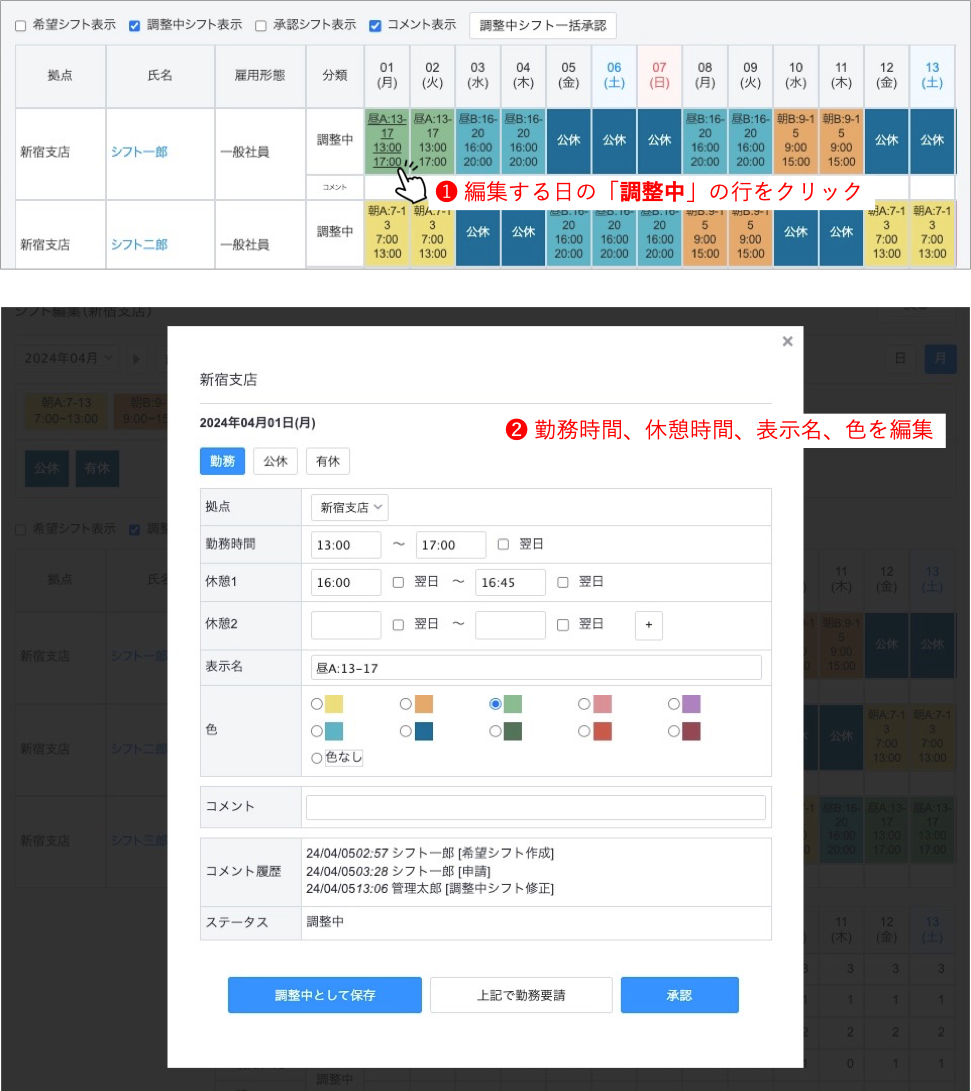Click the 01(月) shift cell for シフト一郎
Screen dimensions: 971x1091
pyautogui.click(x=386, y=141)
